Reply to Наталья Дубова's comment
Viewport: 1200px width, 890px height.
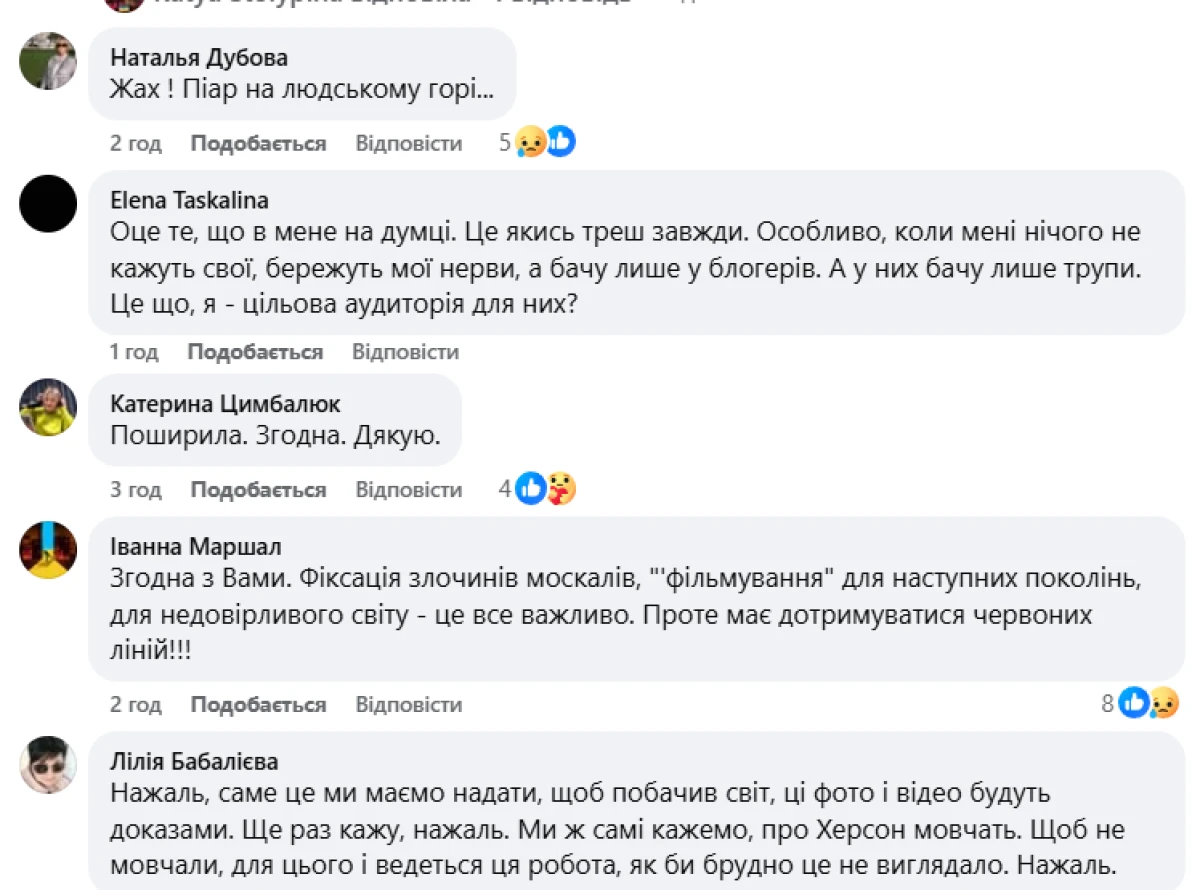pos(409,143)
